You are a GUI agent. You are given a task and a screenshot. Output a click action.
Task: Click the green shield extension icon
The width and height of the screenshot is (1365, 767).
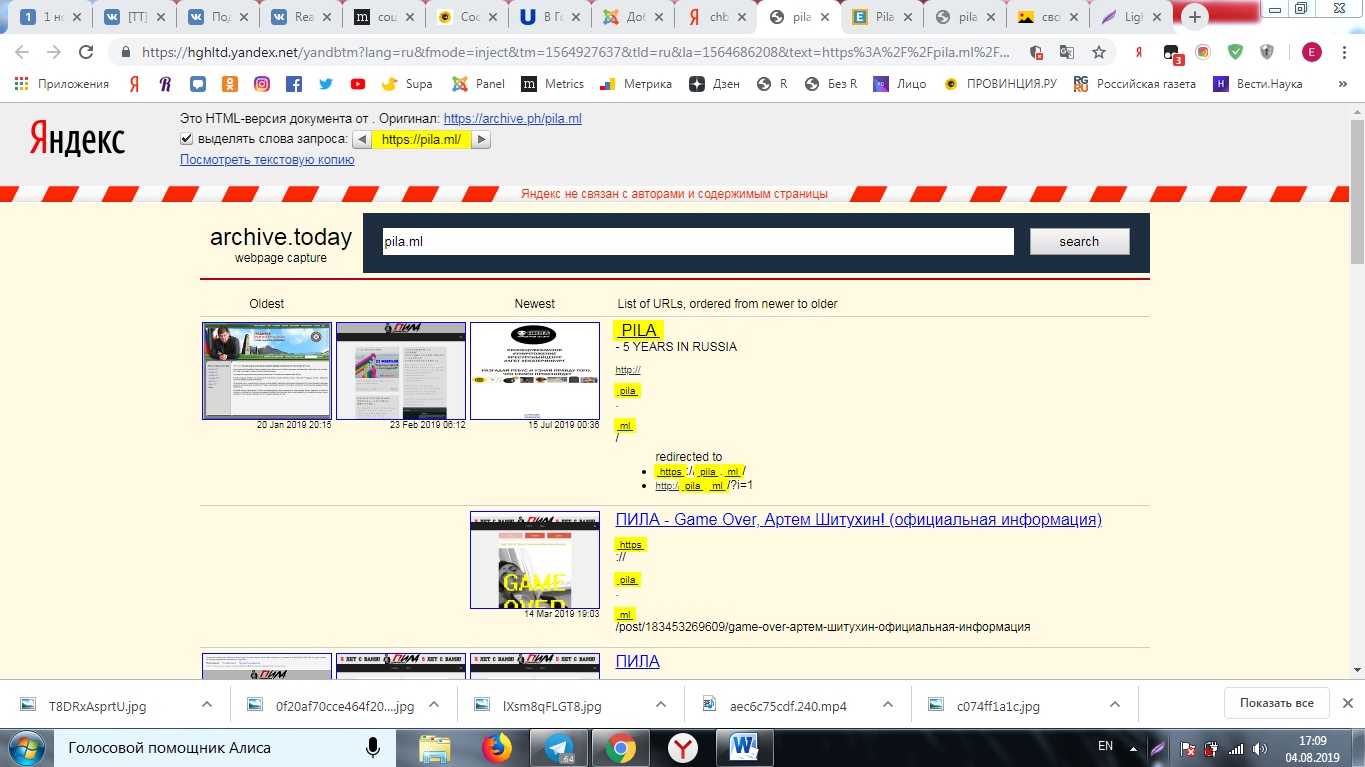pos(1235,52)
